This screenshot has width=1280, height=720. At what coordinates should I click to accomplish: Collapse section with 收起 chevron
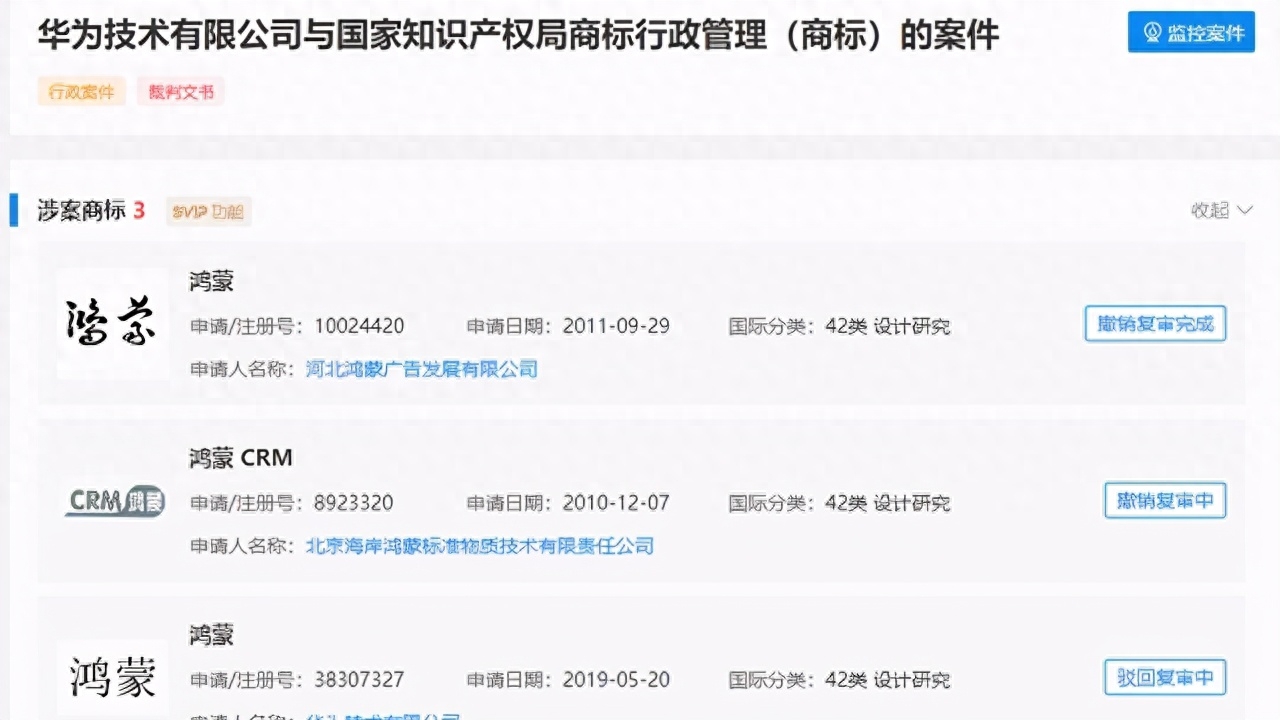pos(1221,210)
